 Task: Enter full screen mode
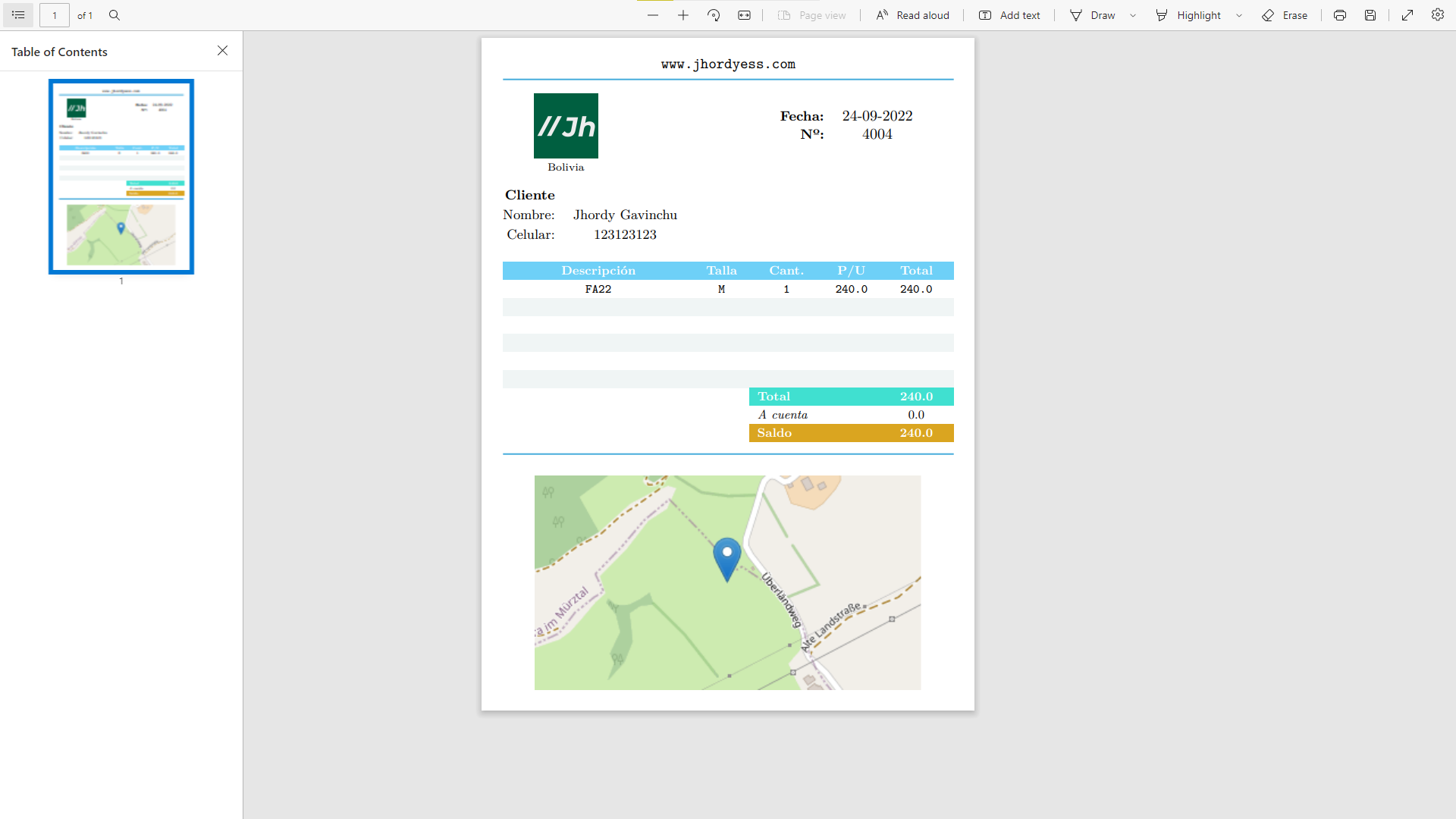1407,15
